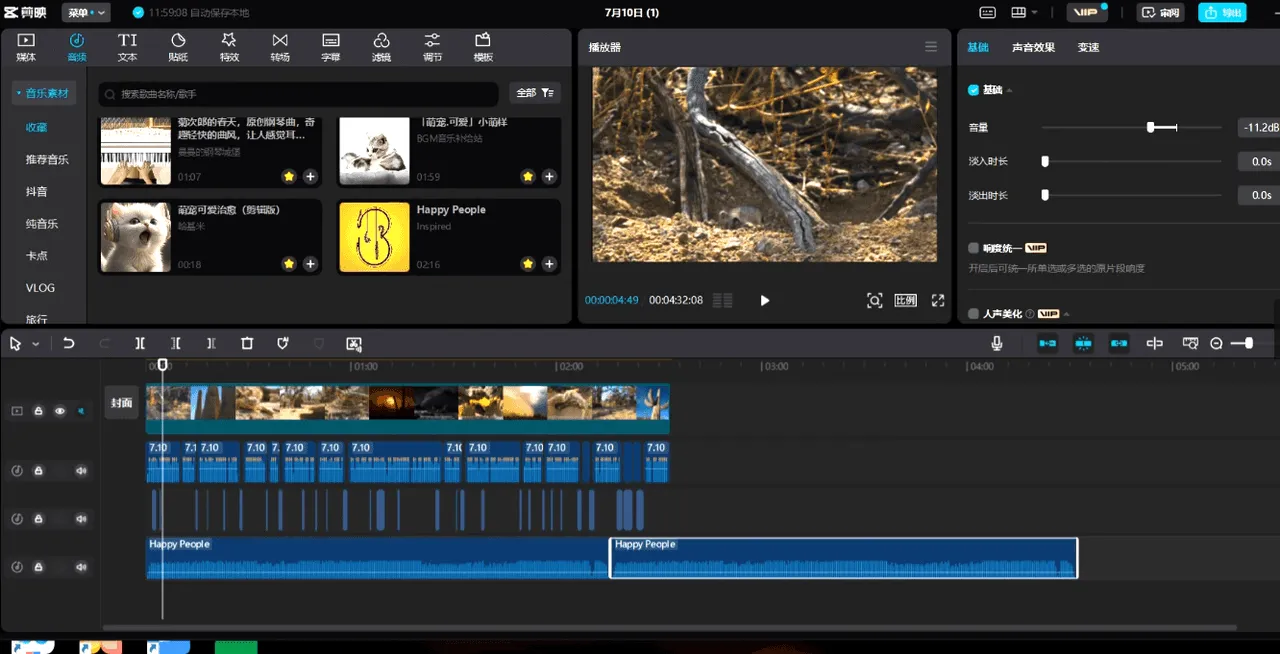Enable the 响度统一 loudness checkbox
The width and height of the screenshot is (1280, 654).
click(973, 248)
